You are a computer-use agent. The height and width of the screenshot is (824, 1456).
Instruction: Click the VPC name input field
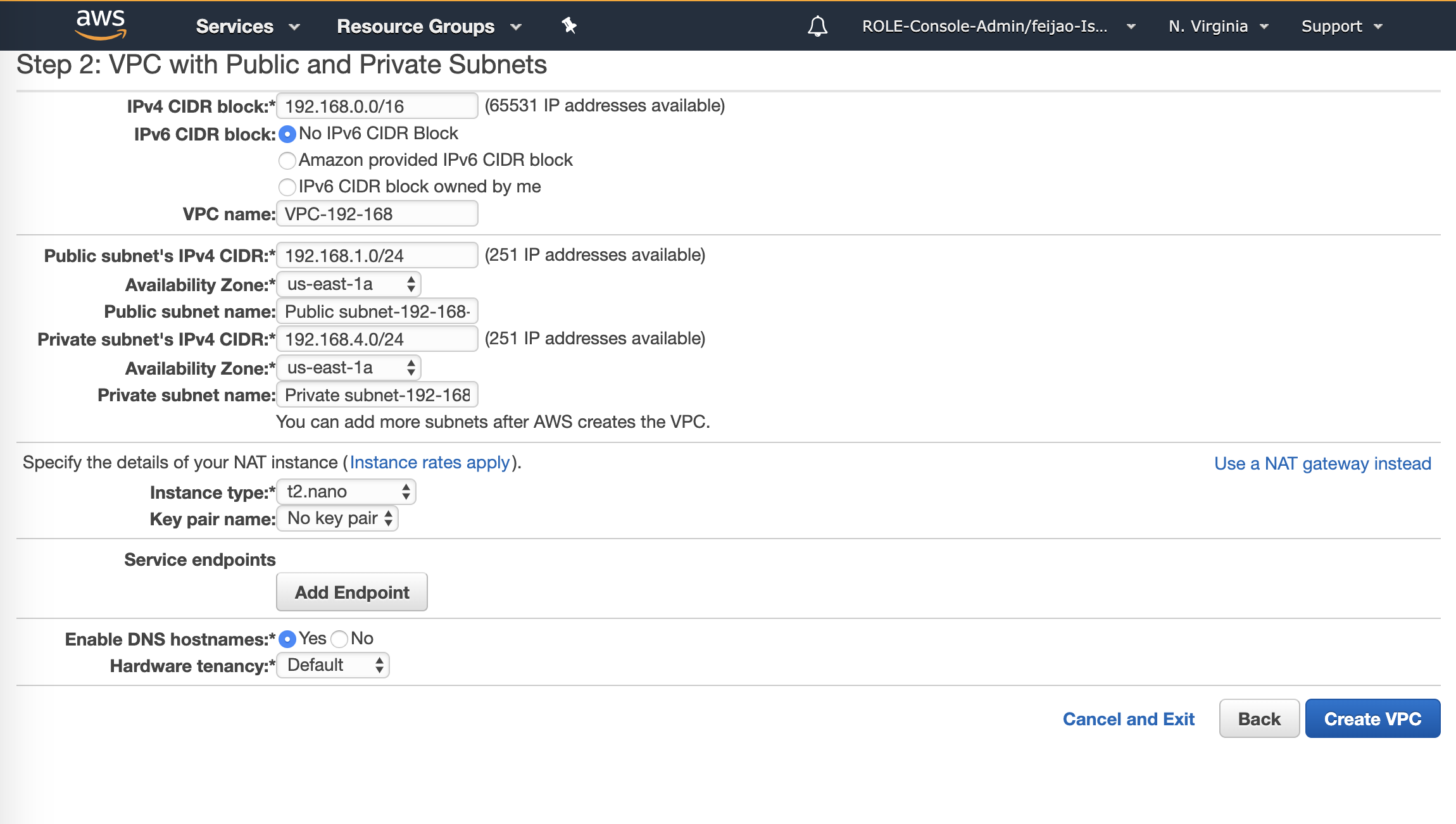point(377,214)
